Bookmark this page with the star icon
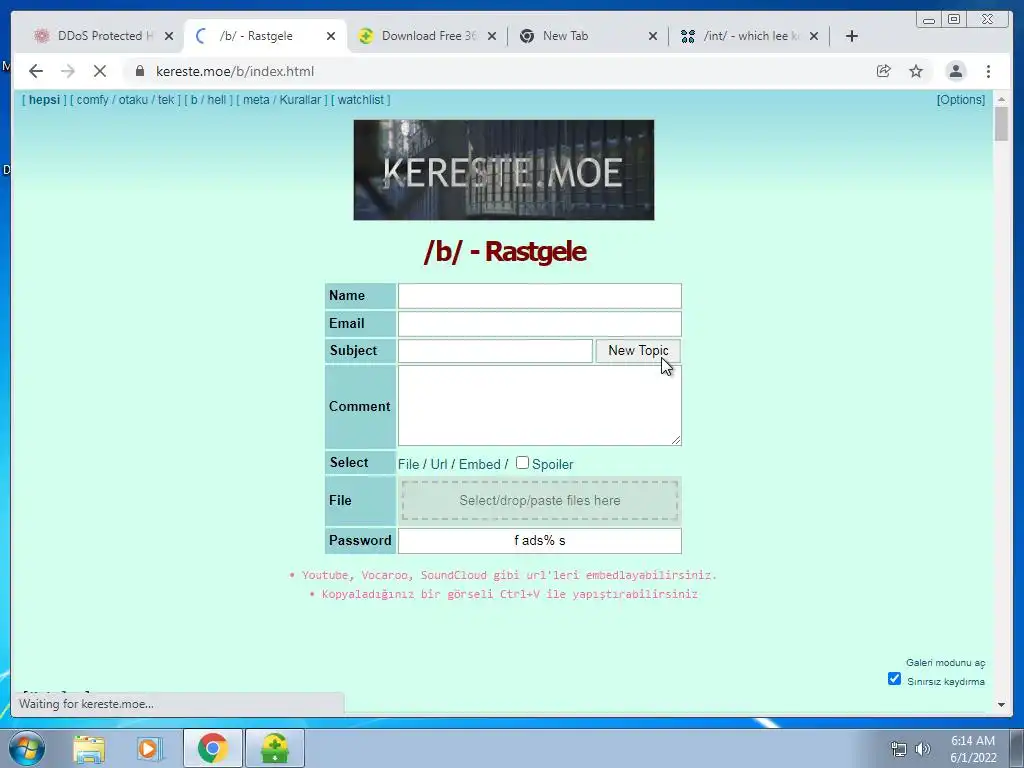1024x768 pixels. point(916,71)
